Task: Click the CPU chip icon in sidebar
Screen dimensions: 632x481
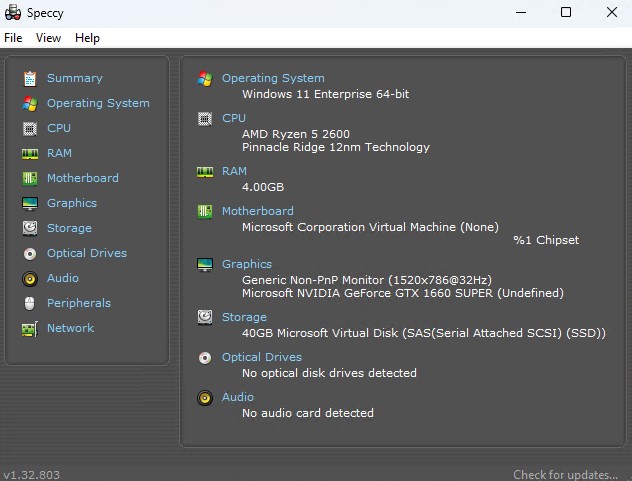Action: point(30,129)
